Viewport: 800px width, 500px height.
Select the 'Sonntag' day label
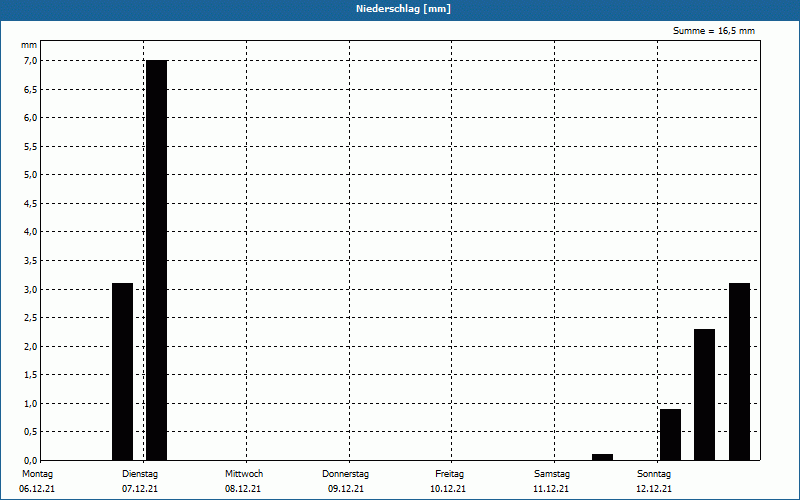(654, 474)
